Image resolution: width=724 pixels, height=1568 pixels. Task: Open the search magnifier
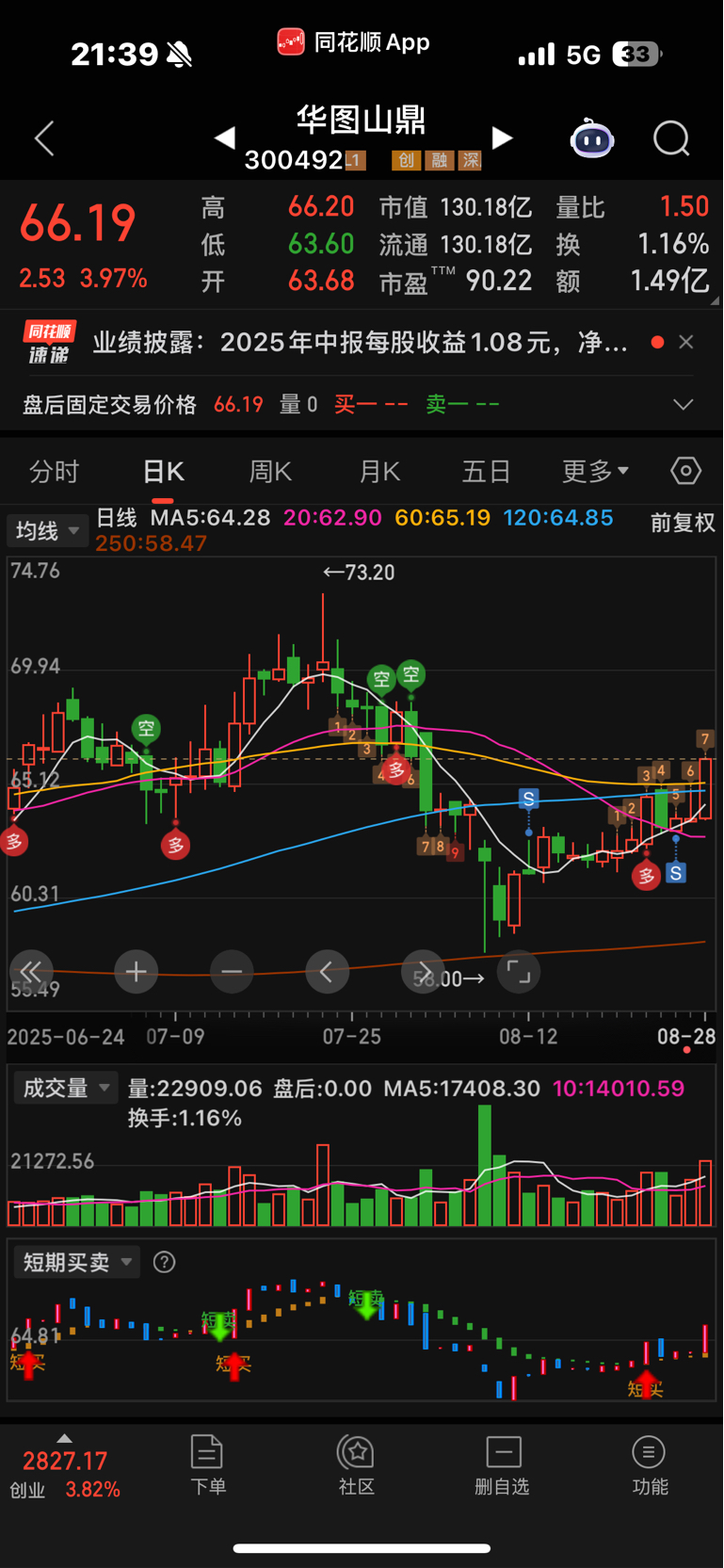pyautogui.click(x=671, y=138)
